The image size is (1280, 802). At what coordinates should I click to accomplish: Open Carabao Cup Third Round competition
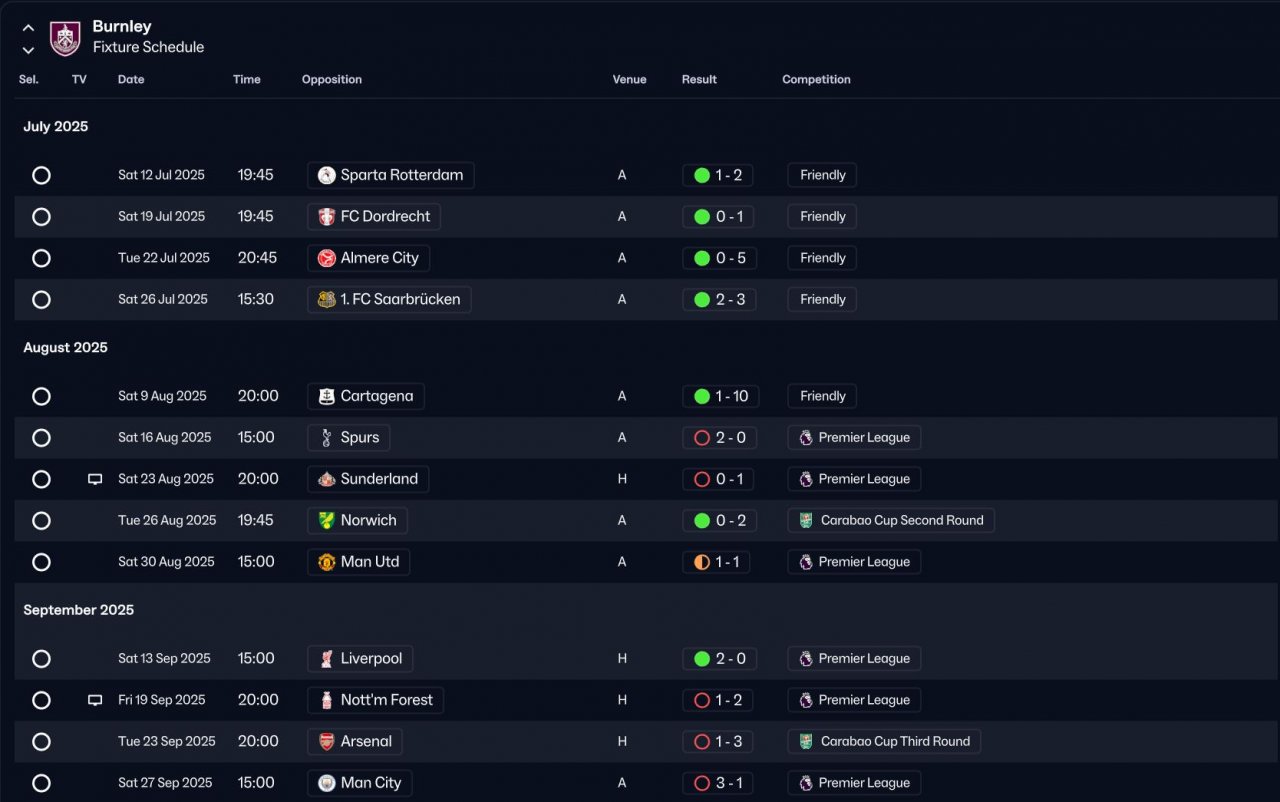894,742
